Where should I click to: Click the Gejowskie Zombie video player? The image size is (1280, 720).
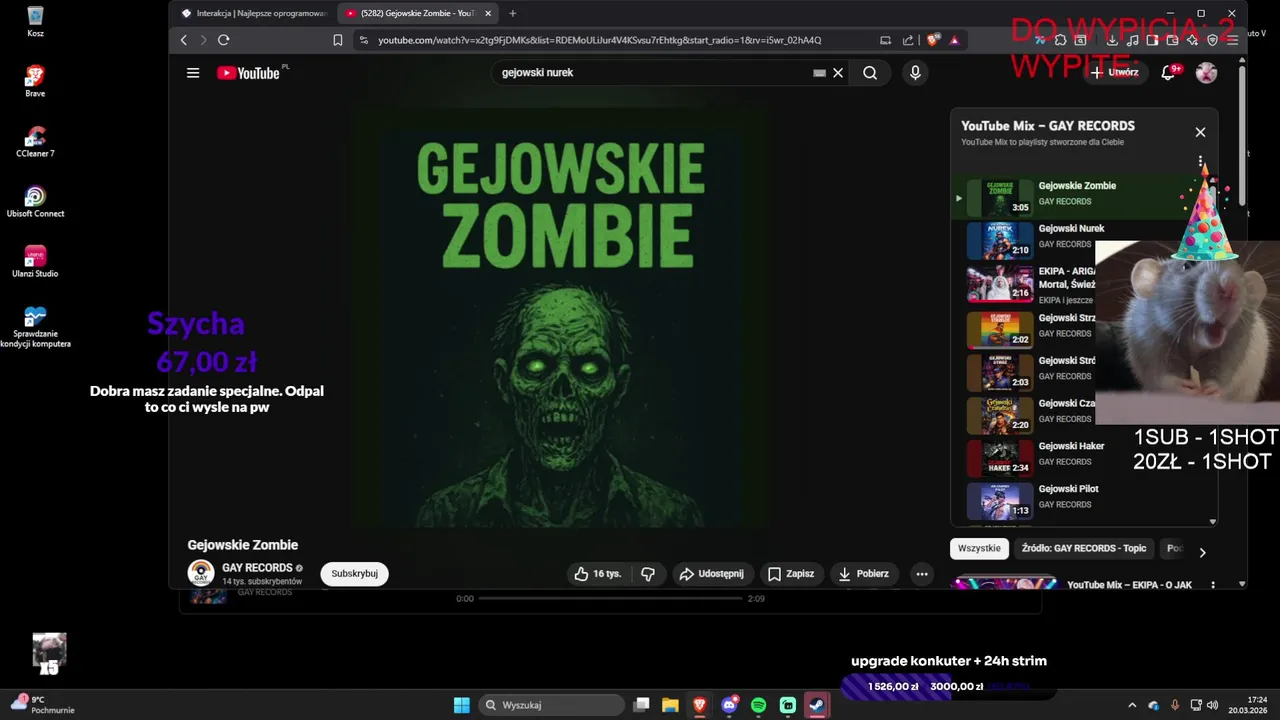click(x=560, y=318)
